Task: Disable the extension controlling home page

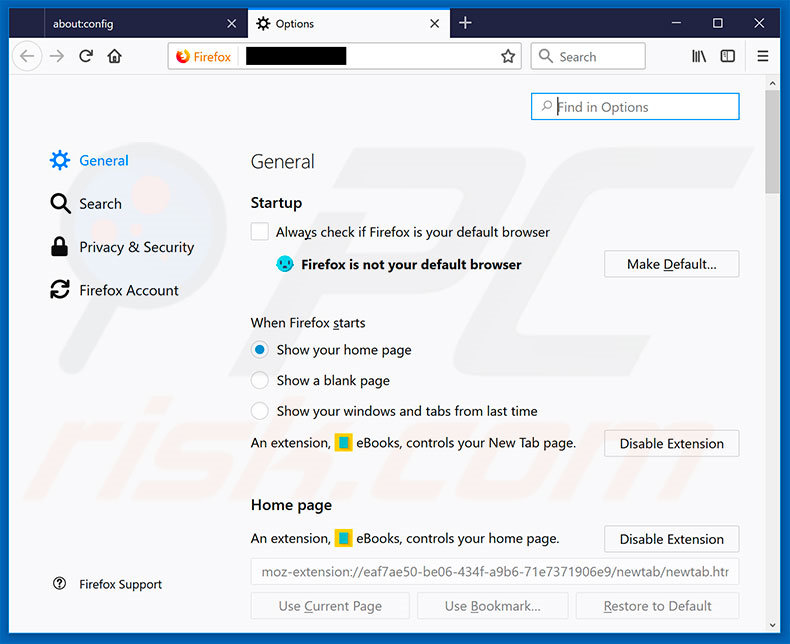Action: 672,539
